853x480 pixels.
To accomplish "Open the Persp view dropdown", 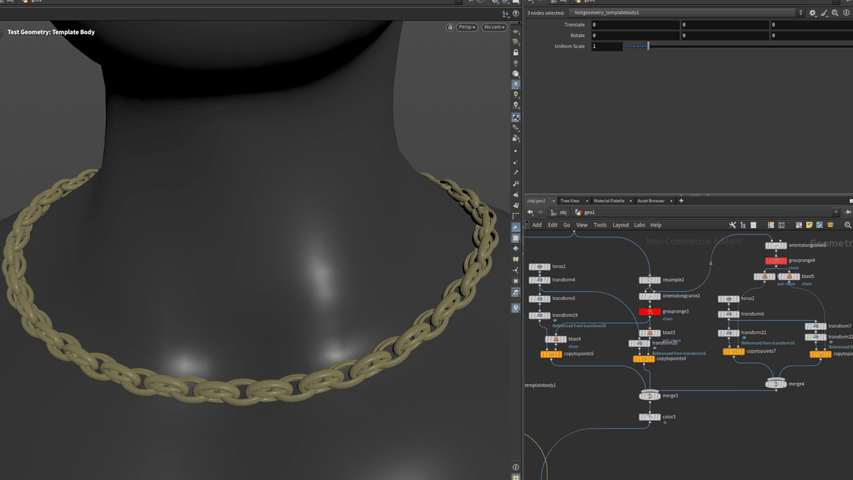I will [467, 27].
